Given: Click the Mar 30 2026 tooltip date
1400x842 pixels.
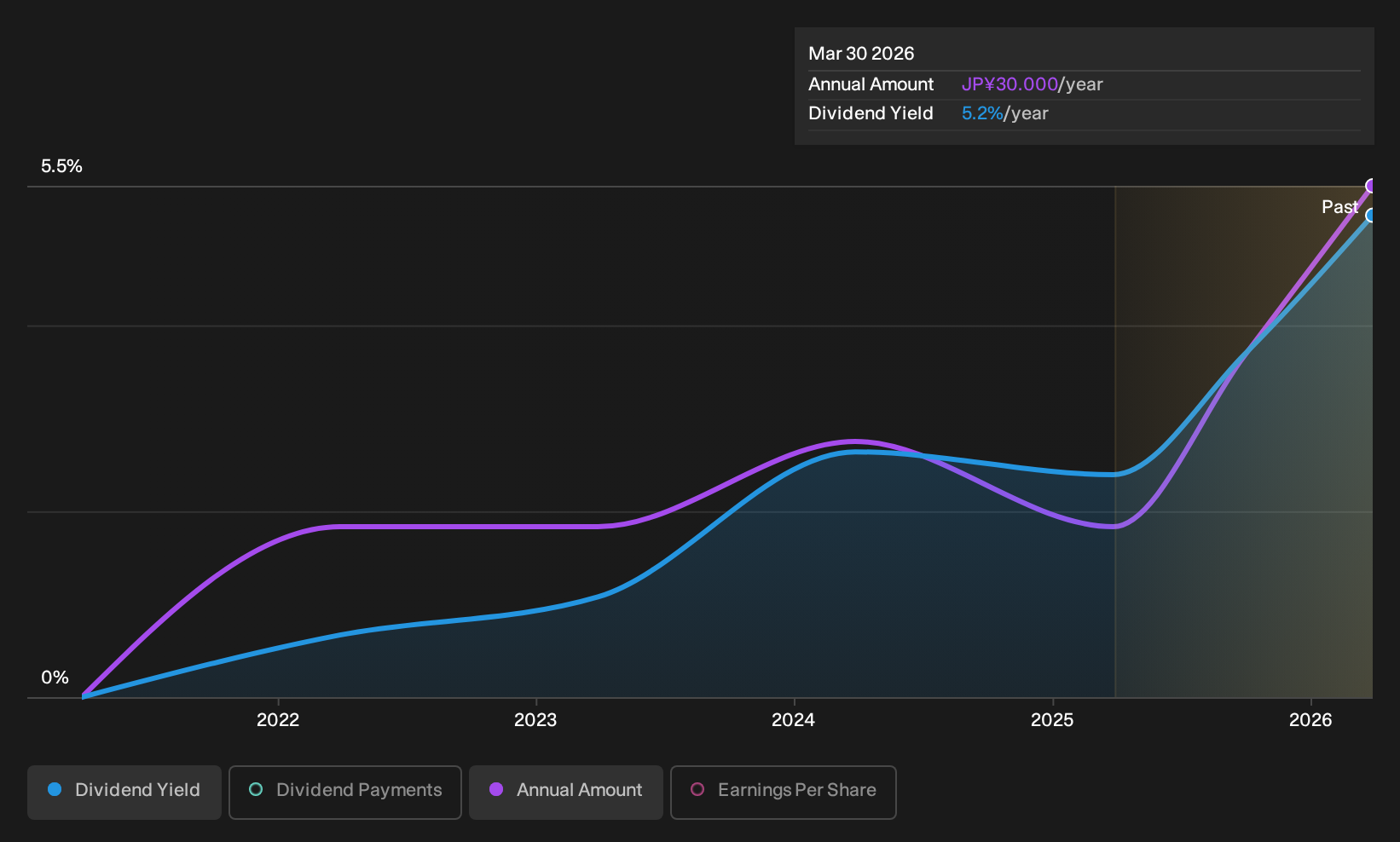Looking at the screenshot, I should 861,54.
